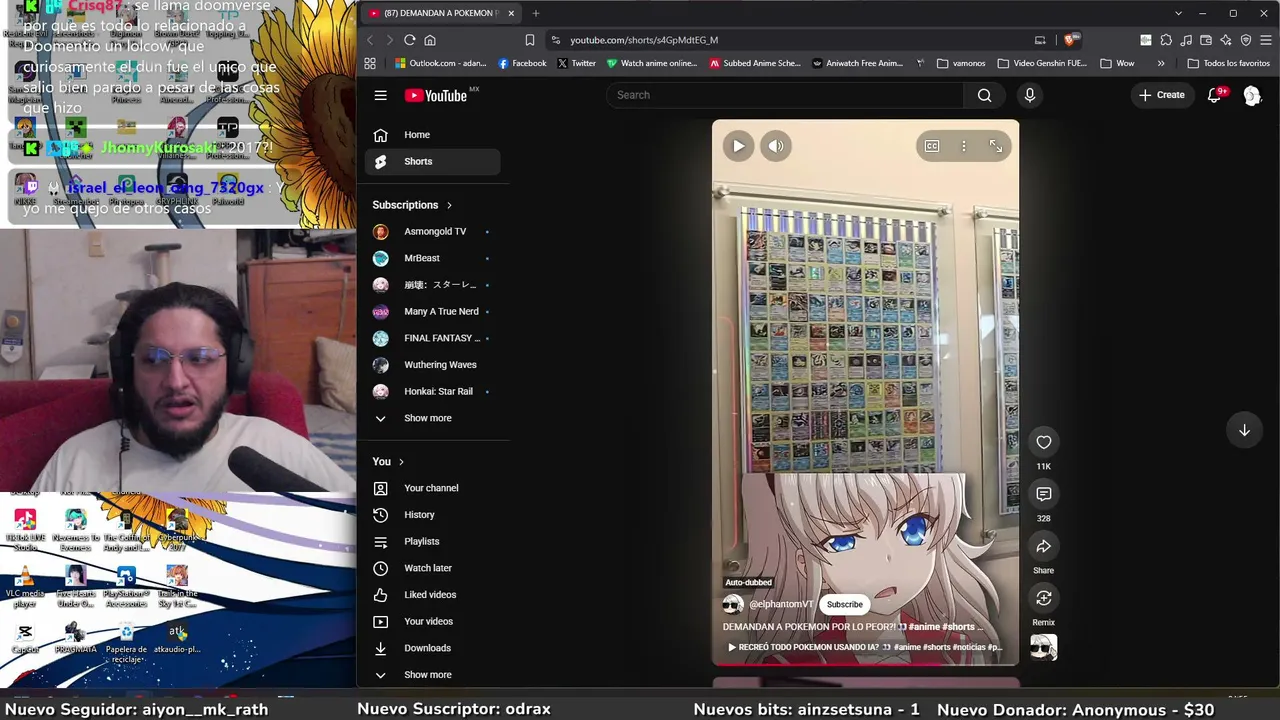Bookmark this page in the address bar
Screen dimensions: 1280x720
coord(529,40)
